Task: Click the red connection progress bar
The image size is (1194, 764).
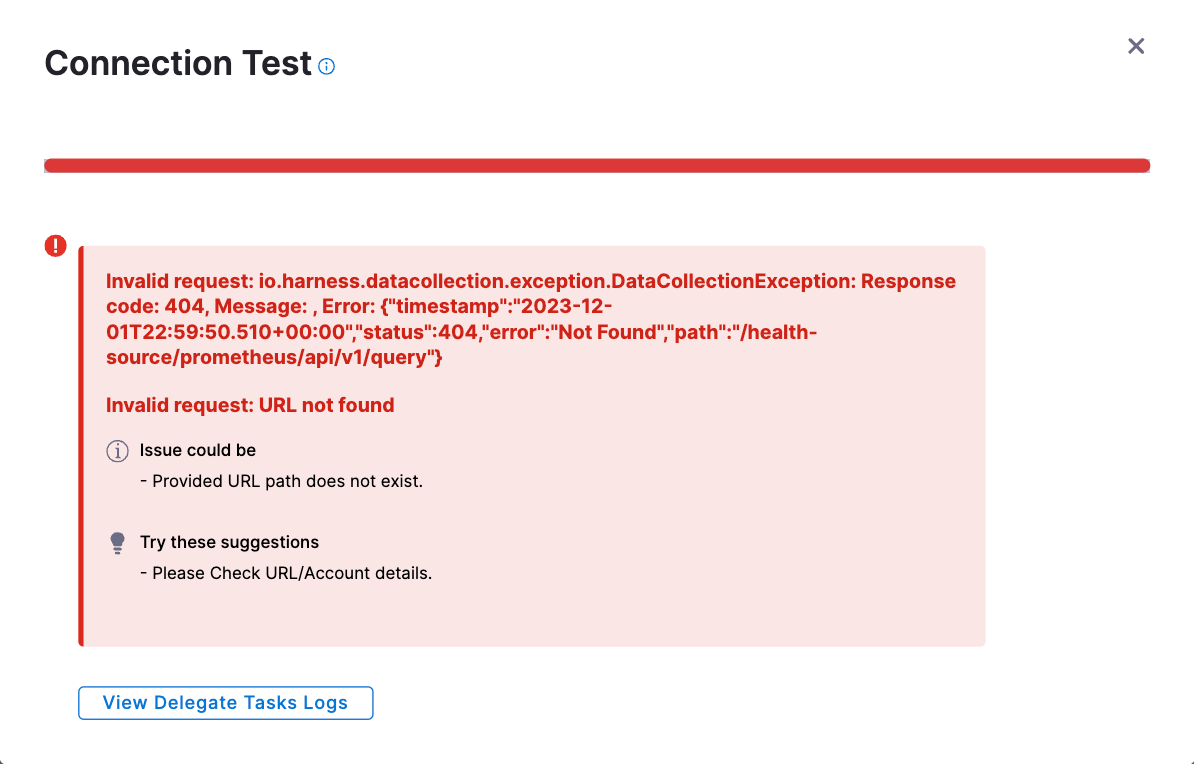Action: tap(597, 165)
